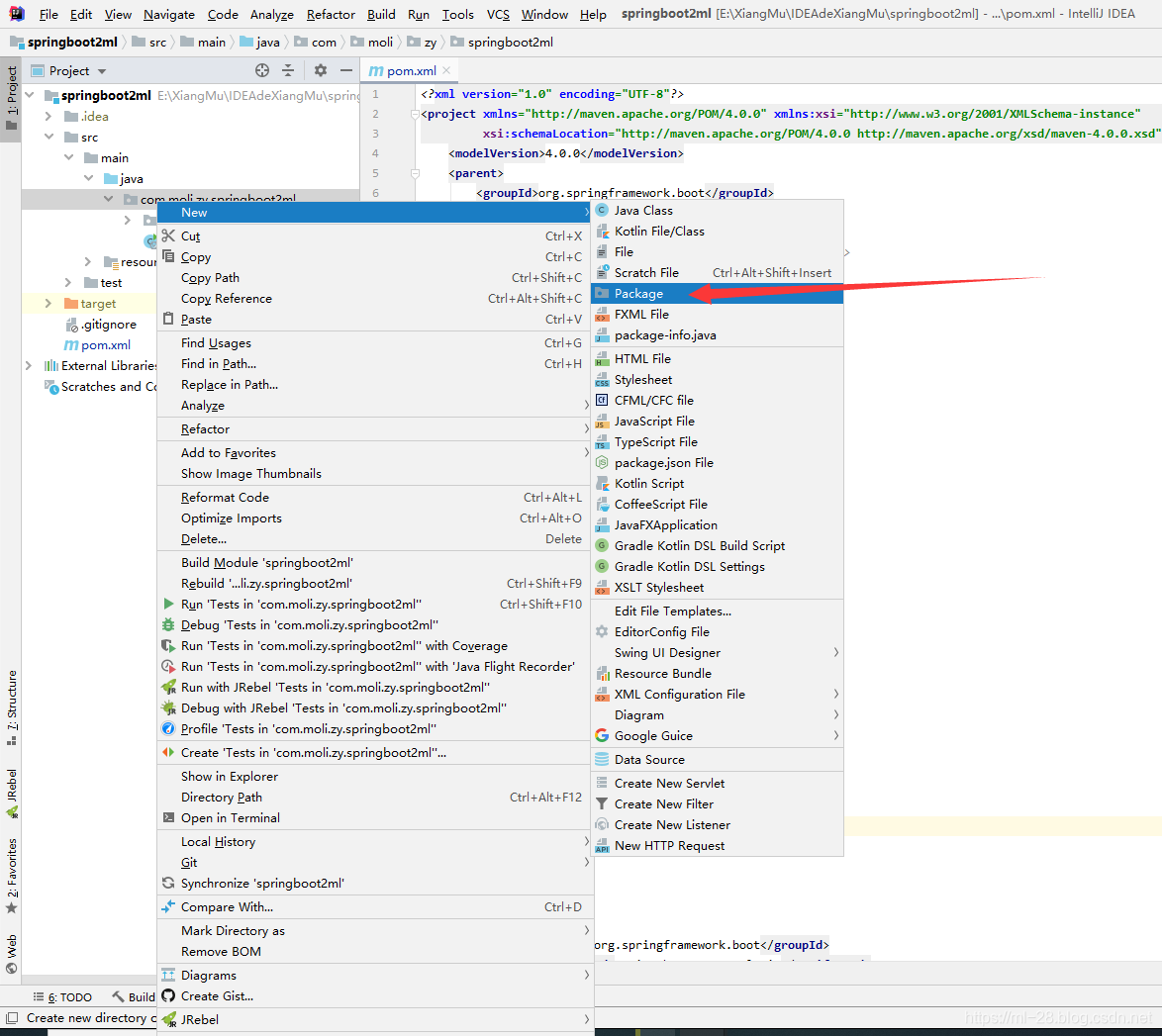Select Edit File Templates...
This screenshot has width=1162, height=1036.
717,611
